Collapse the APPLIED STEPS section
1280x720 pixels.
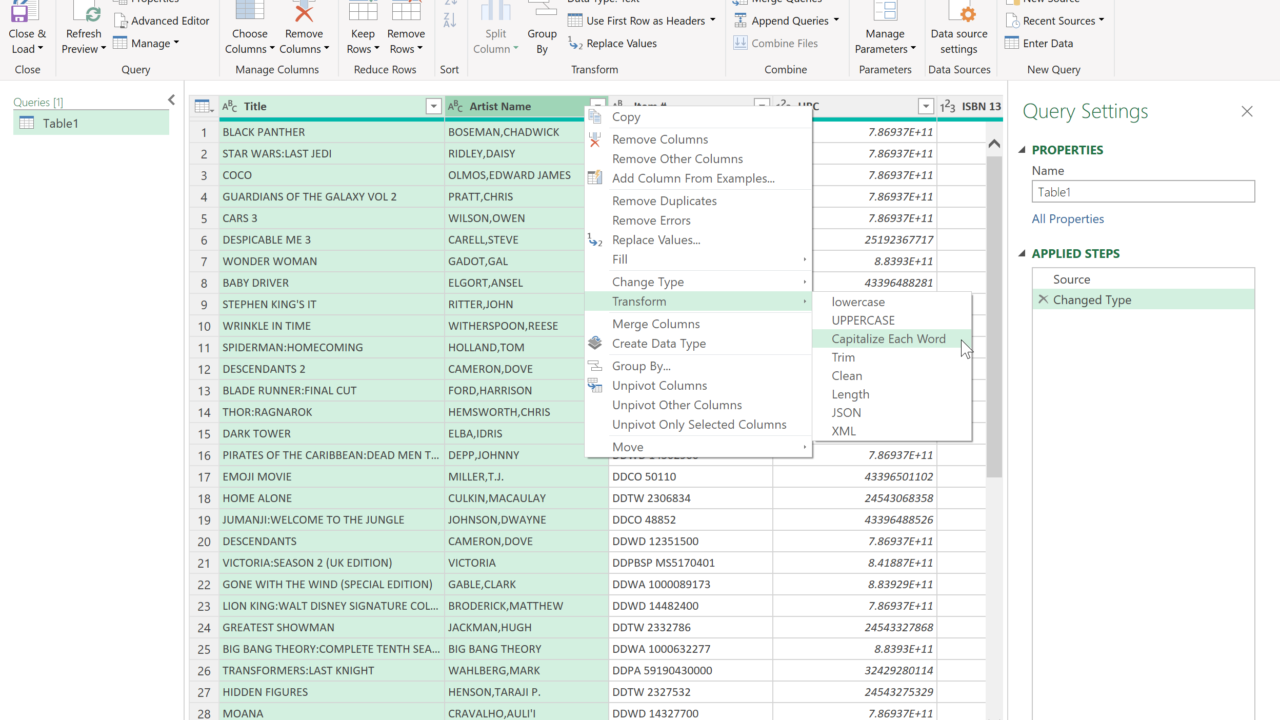tap(1022, 254)
